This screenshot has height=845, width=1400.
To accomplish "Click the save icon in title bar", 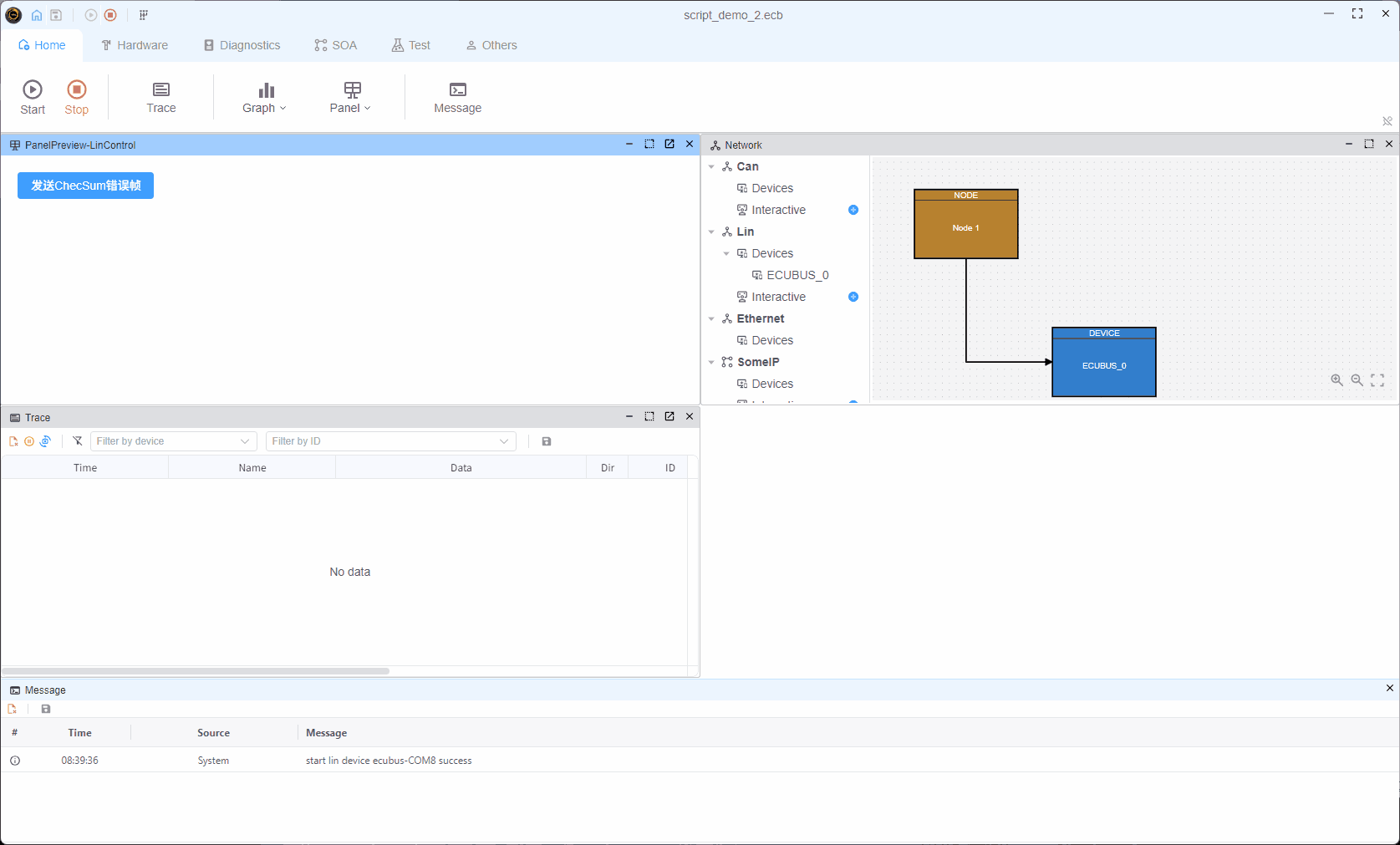I will pos(56,15).
